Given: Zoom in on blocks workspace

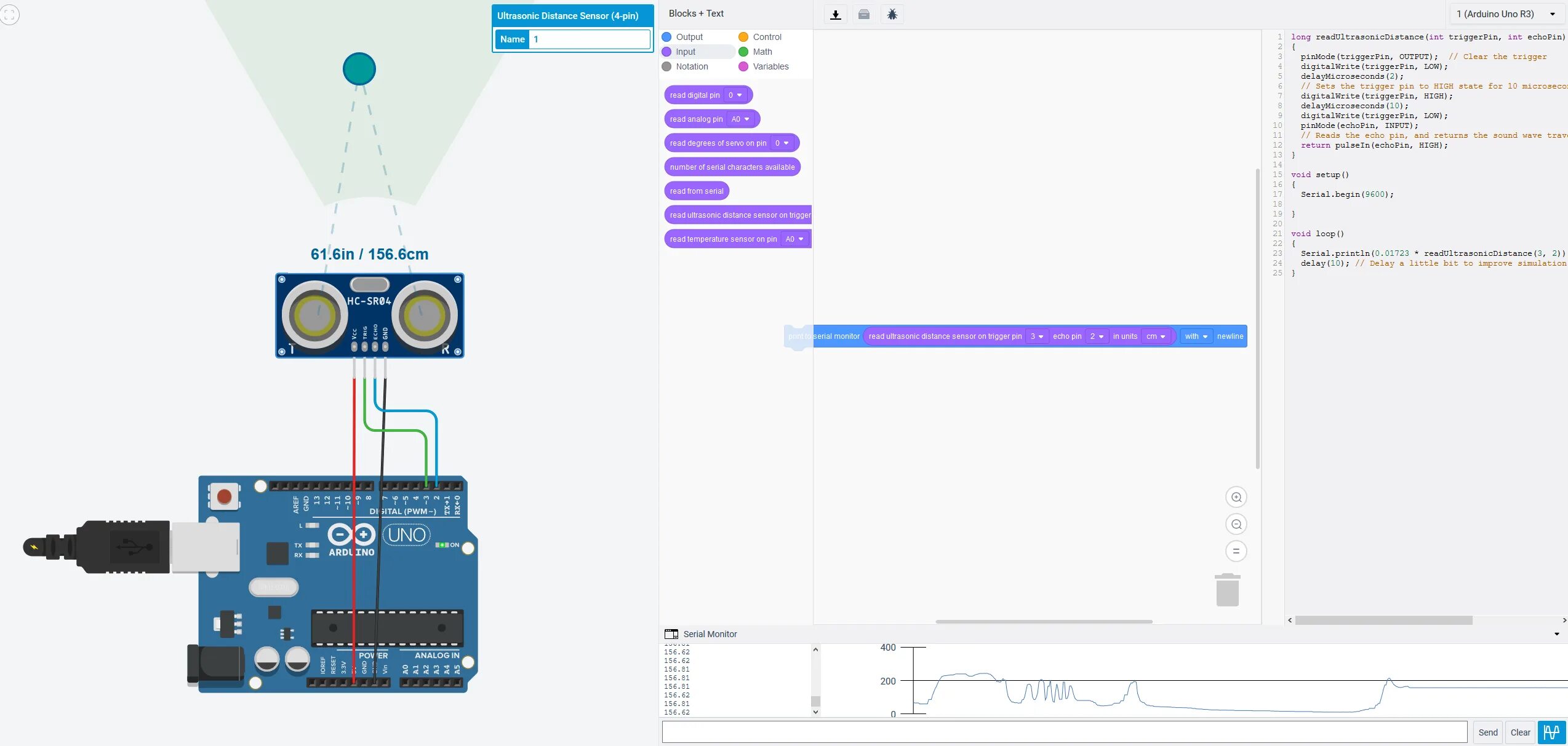Looking at the screenshot, I should tap(1236, 497).
